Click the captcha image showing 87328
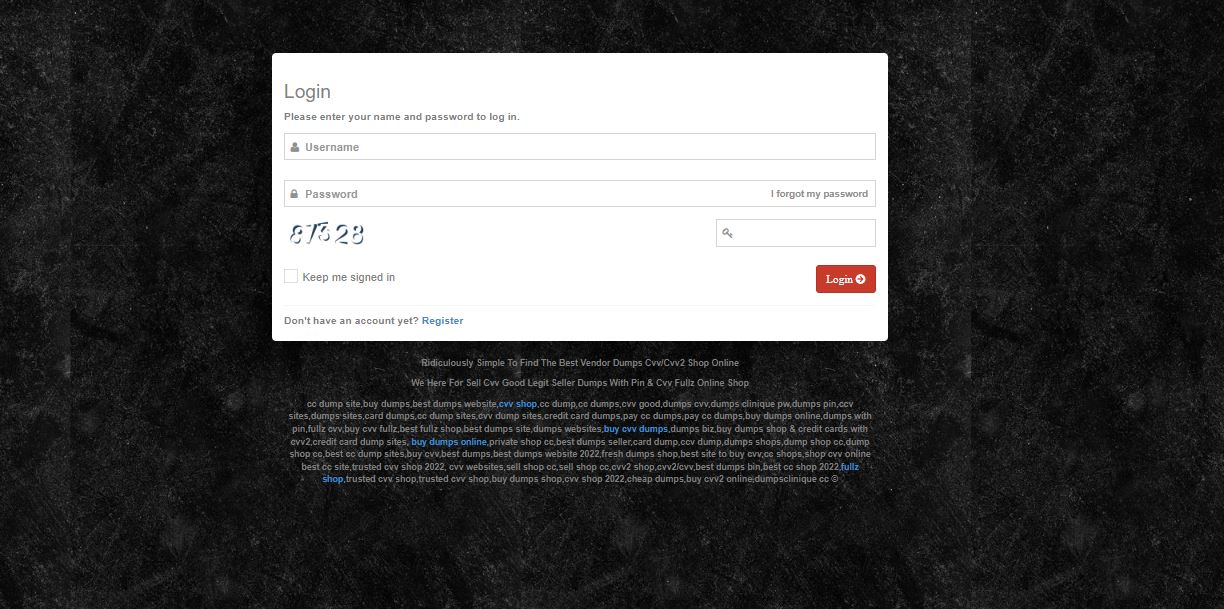1224x609 pixels. (326, 234)
